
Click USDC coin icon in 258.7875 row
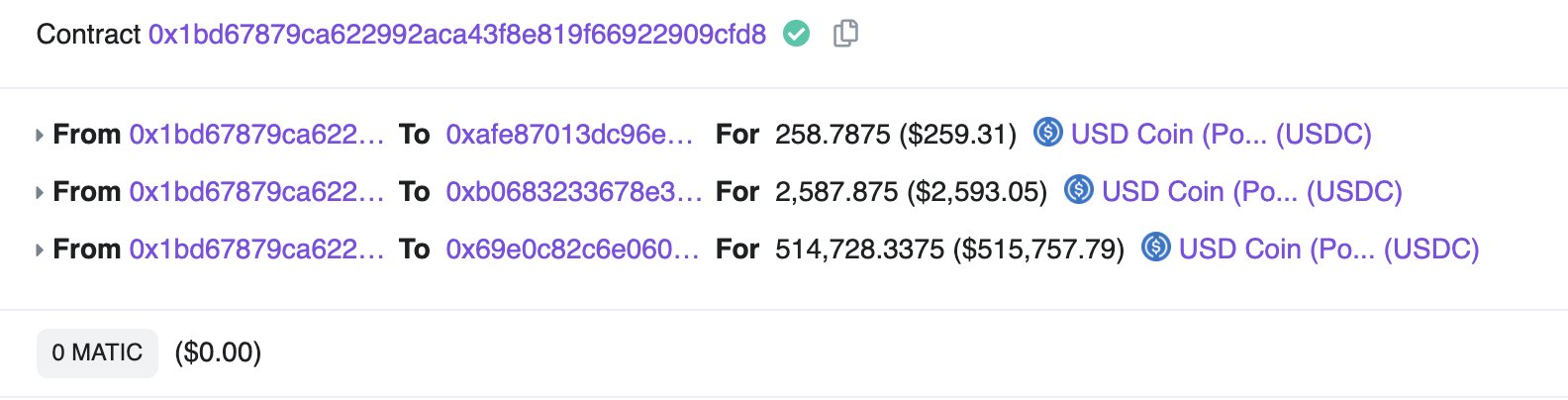pos(1048,132)
